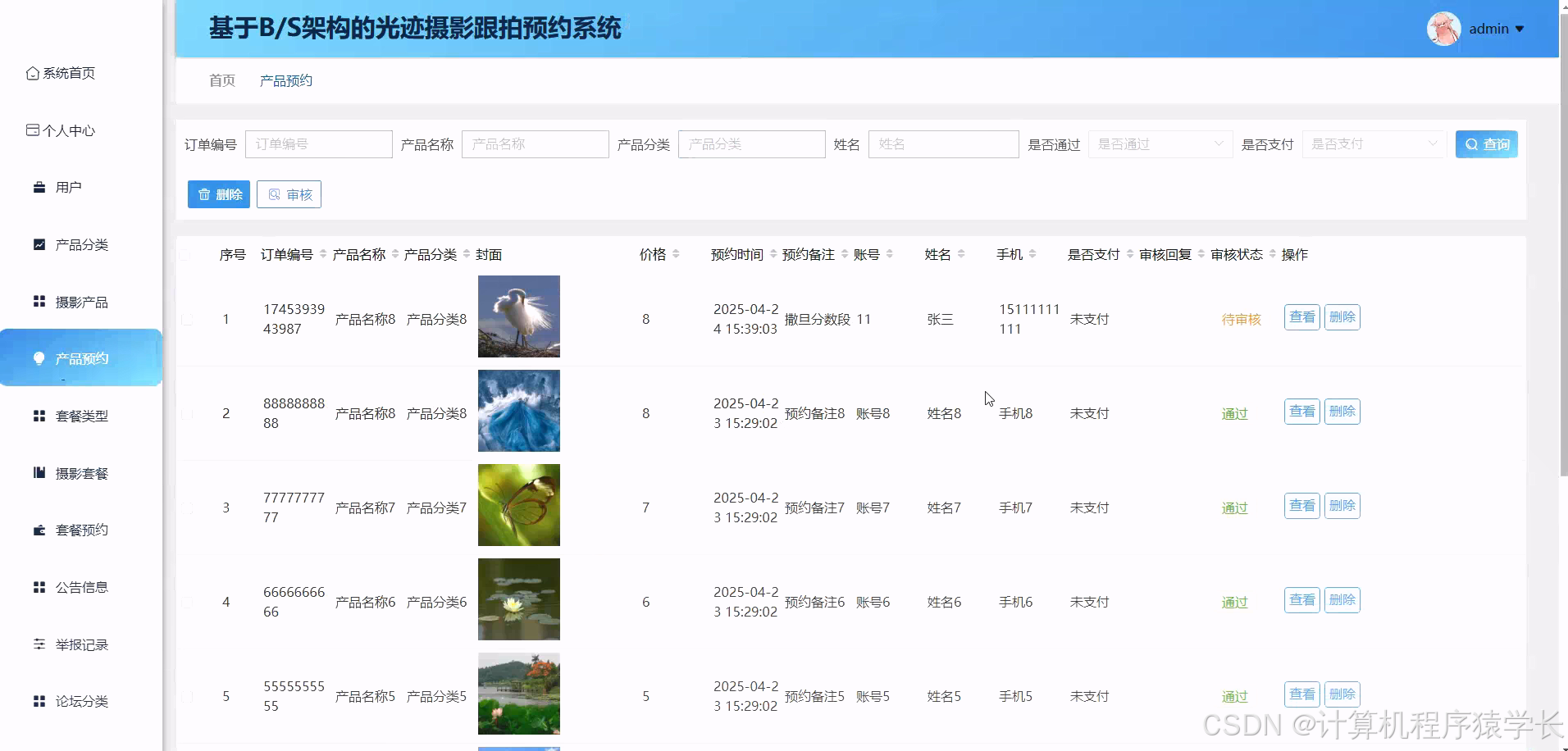Viewport: 1568px width, 751px height.
Task: Go to 首页 breadcrumb tab
Action: 221,80
